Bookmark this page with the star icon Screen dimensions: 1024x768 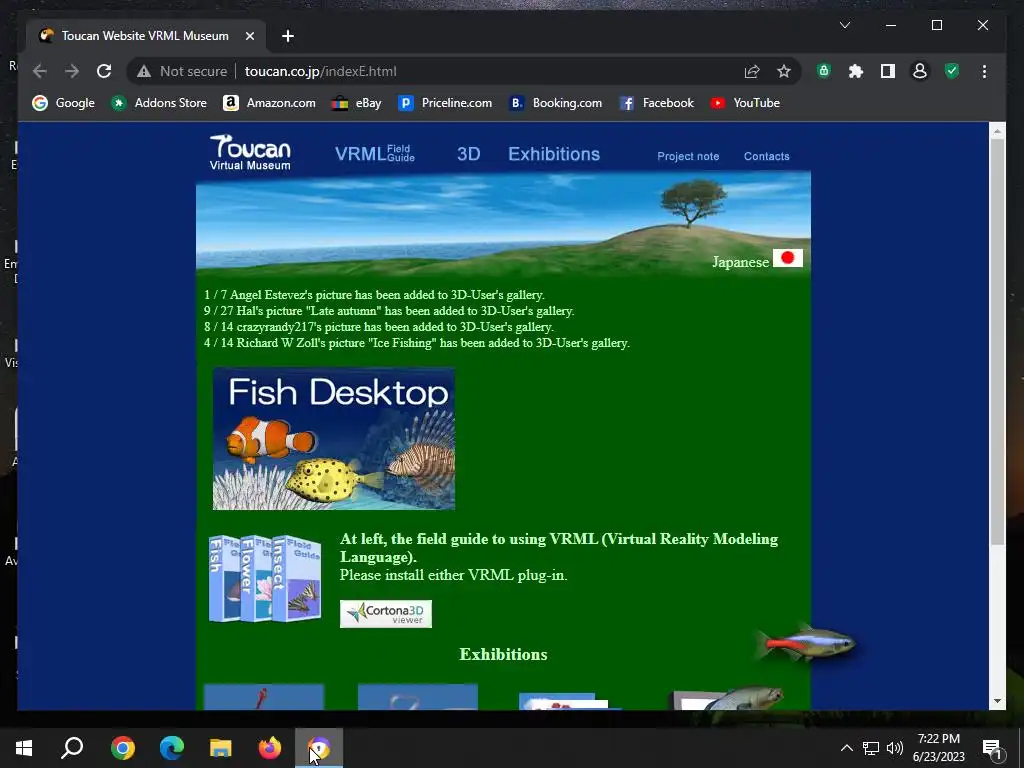[784, 71]
